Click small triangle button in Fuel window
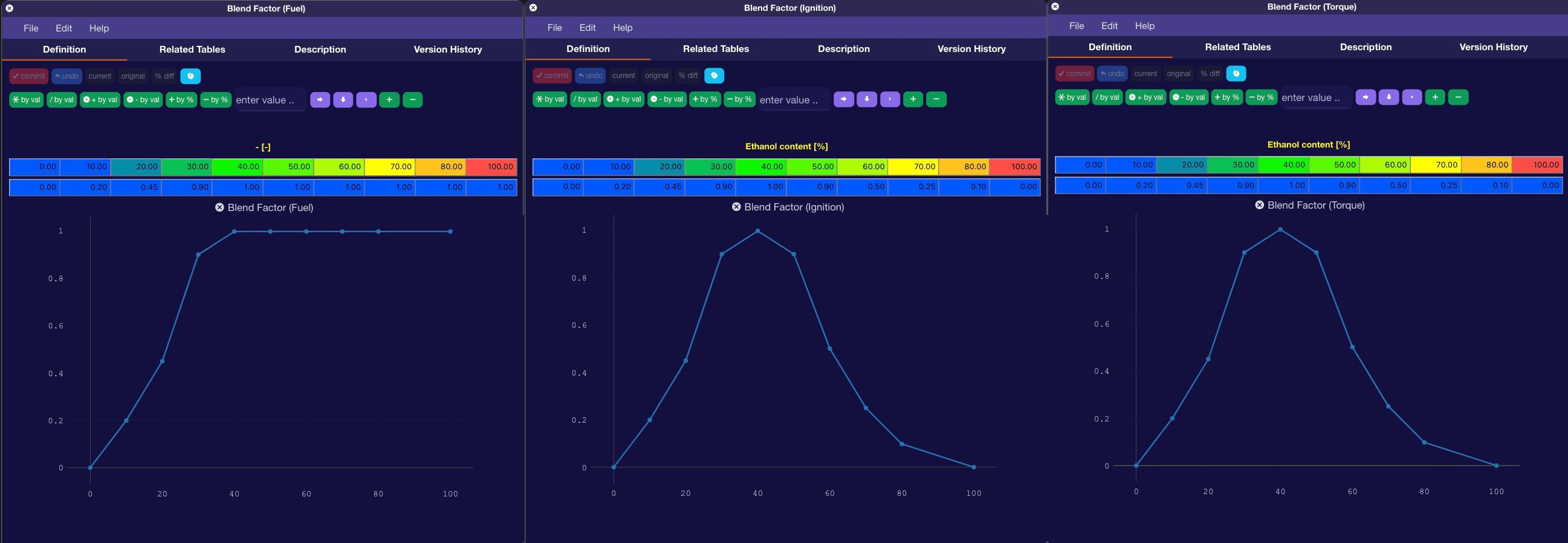The height and width of the screenshot is (543, 1568). tap(366, 100)
